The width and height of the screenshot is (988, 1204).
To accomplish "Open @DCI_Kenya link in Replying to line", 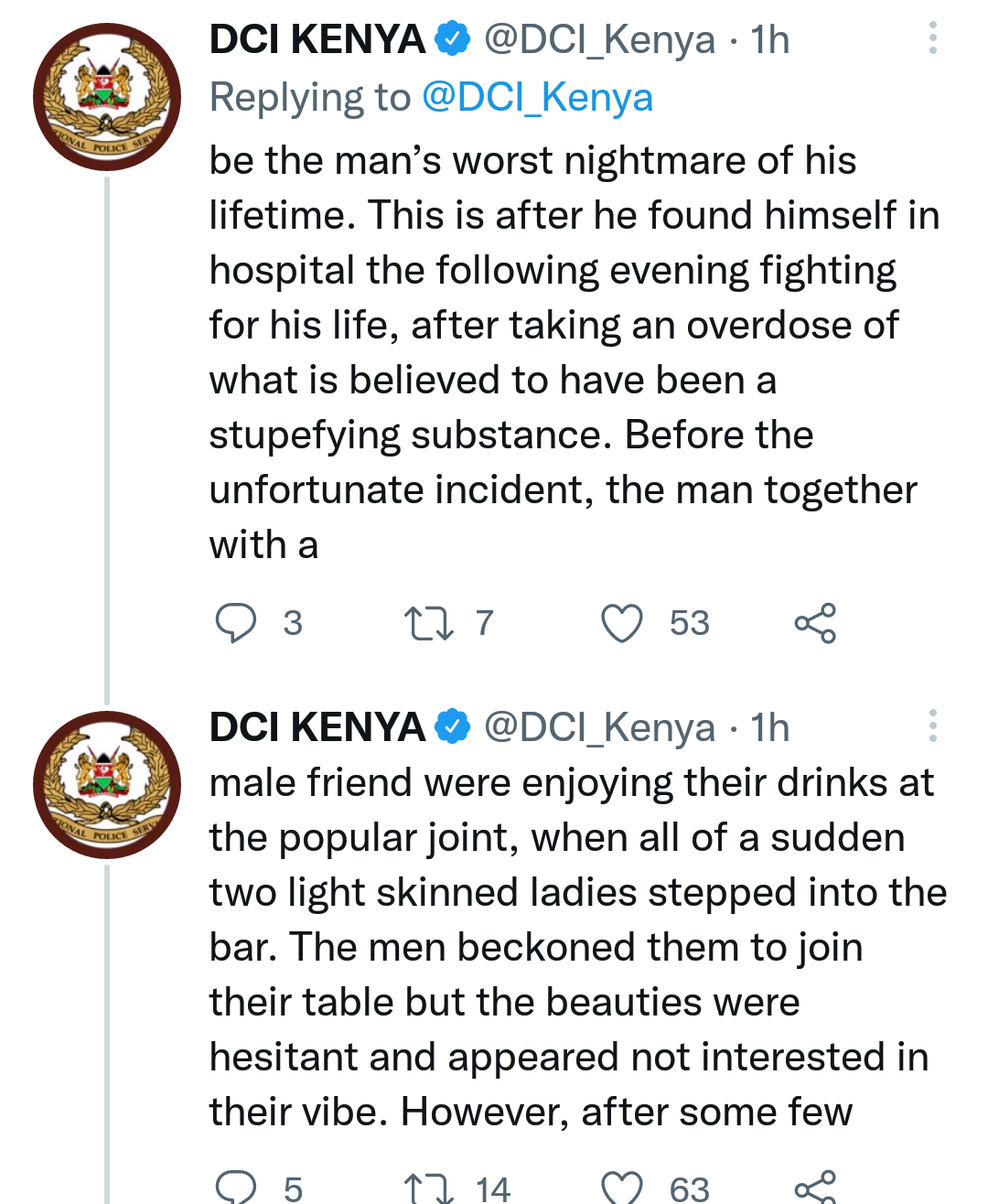I will coord(538,98).
